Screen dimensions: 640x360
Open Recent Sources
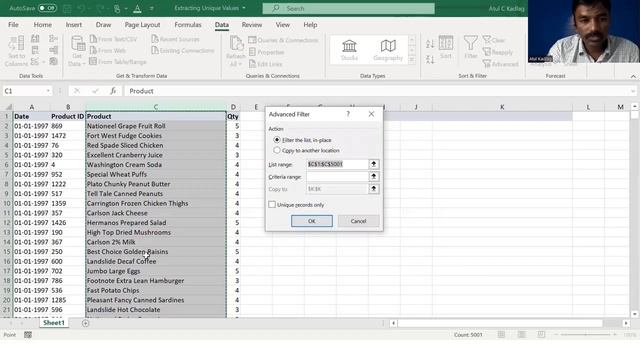[x=175, y=39]
